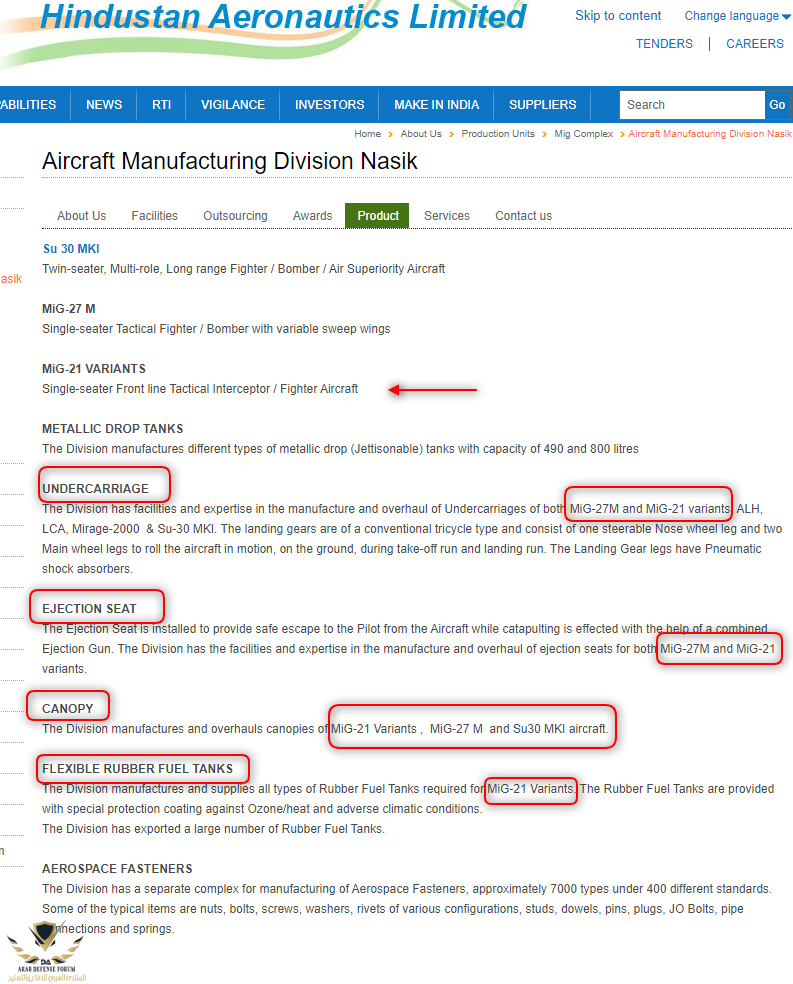Viewport: 793px width, 984px height.
Task: Click the Su 30 MKI product link
Action: point(71,249)
